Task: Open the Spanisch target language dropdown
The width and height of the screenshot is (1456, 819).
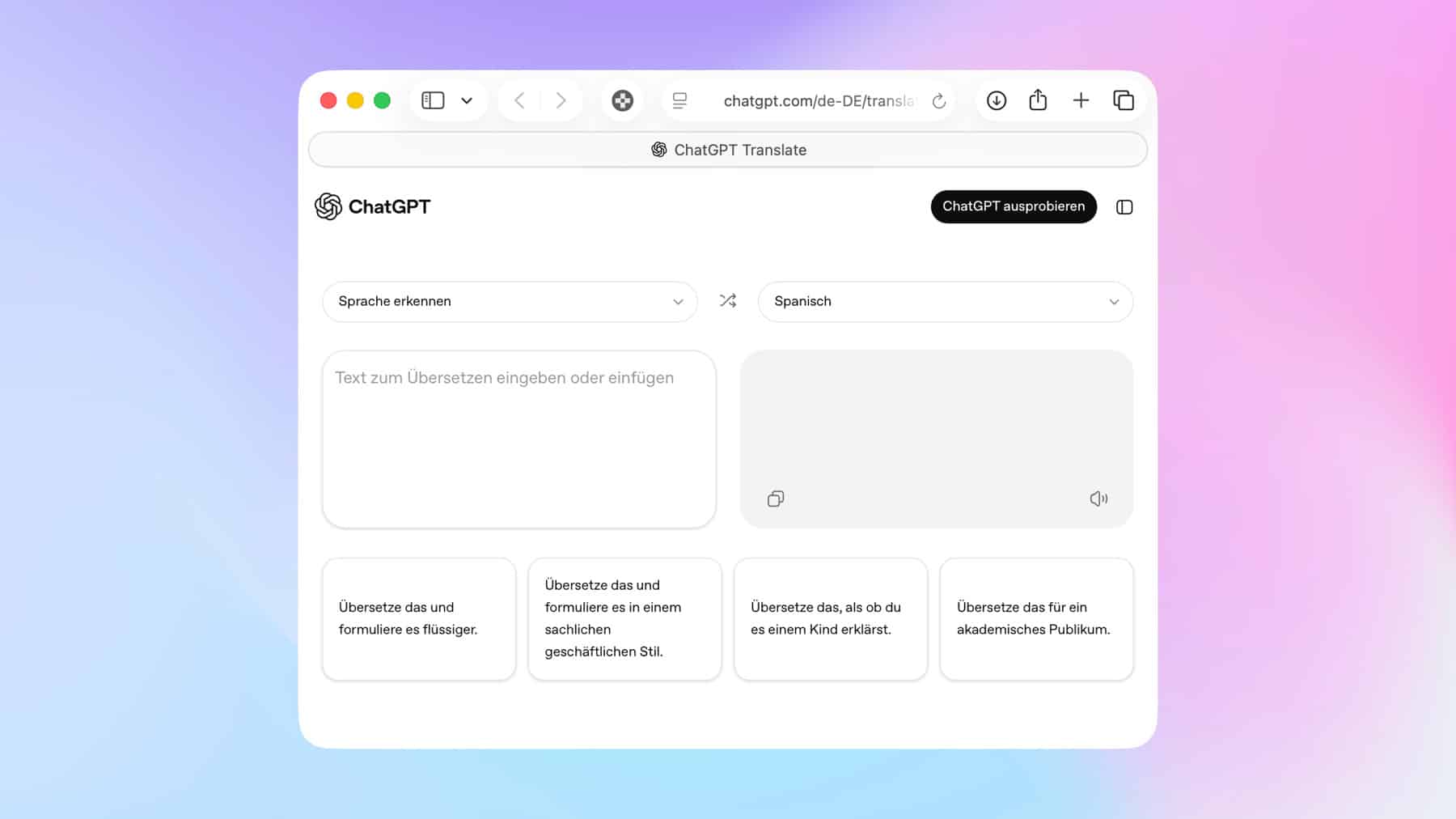Action: click(x=945, y=301)
